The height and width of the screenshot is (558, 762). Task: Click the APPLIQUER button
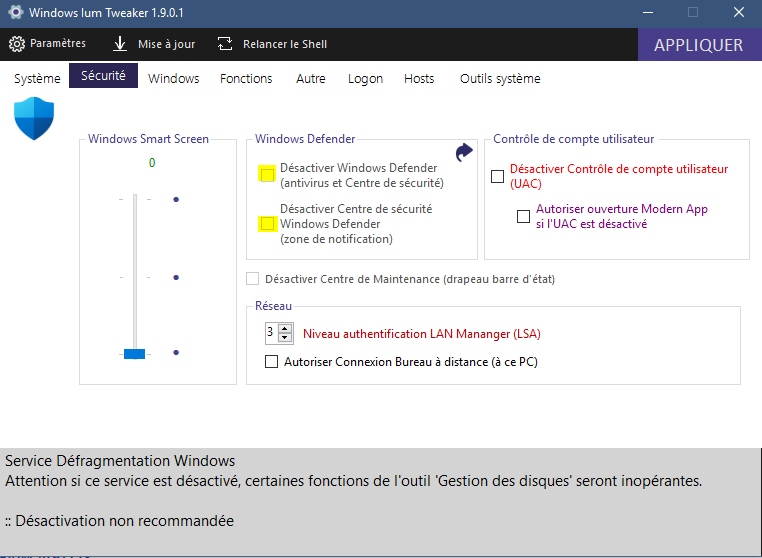[x=699, y=45]
